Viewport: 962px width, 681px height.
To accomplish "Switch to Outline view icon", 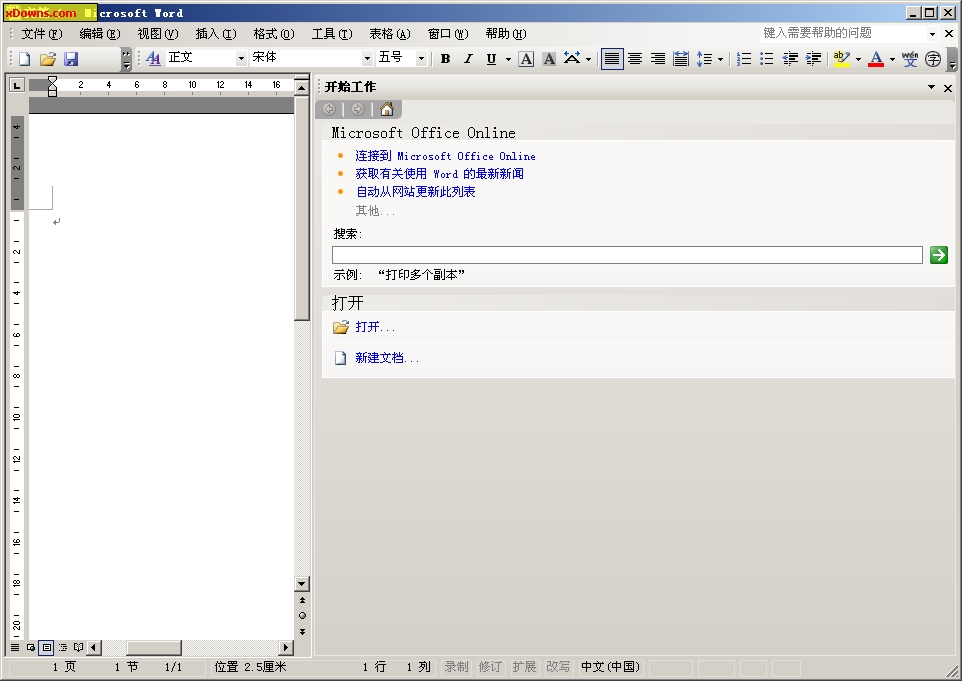I will [63, 647].
